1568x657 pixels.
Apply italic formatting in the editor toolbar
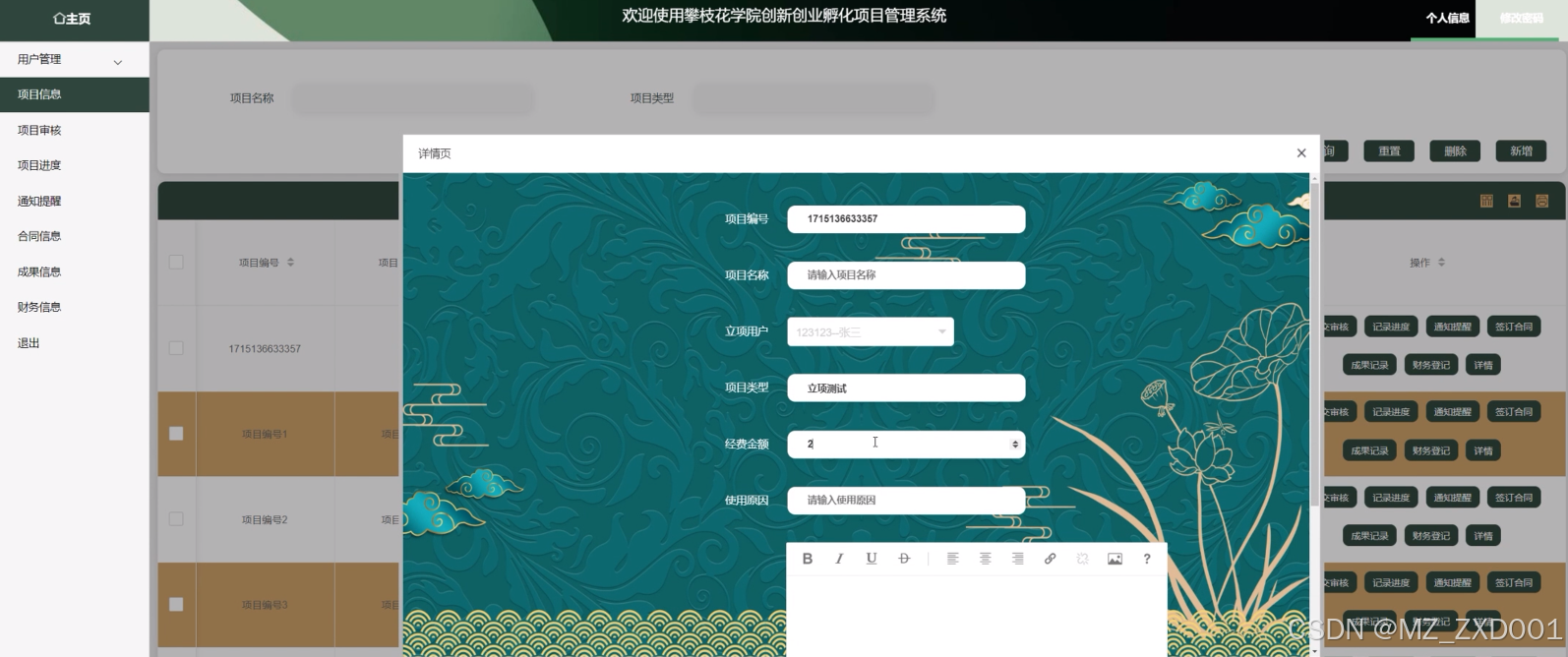click(839, 559)
